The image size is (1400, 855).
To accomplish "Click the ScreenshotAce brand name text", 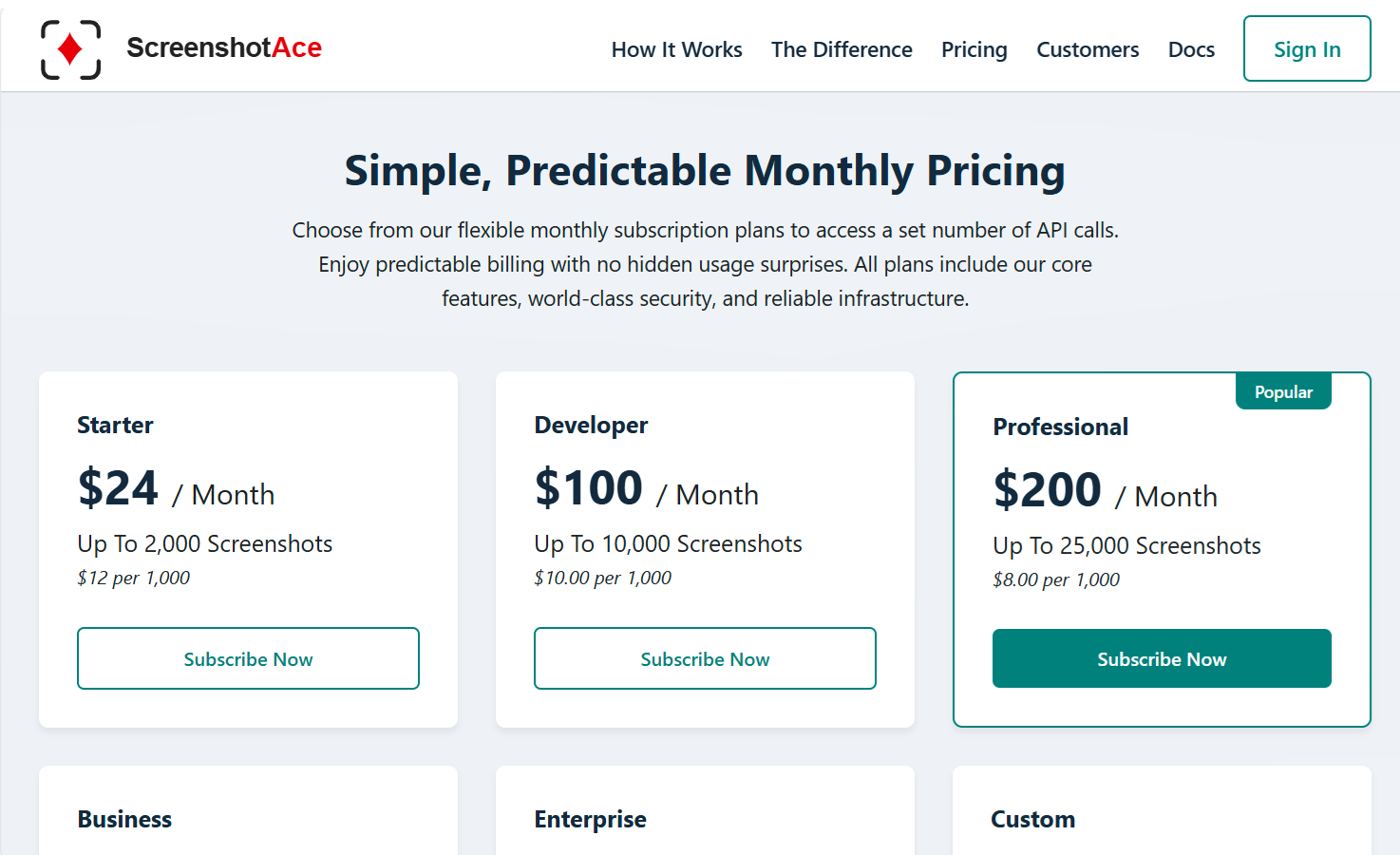I will [x=224, y=47].
